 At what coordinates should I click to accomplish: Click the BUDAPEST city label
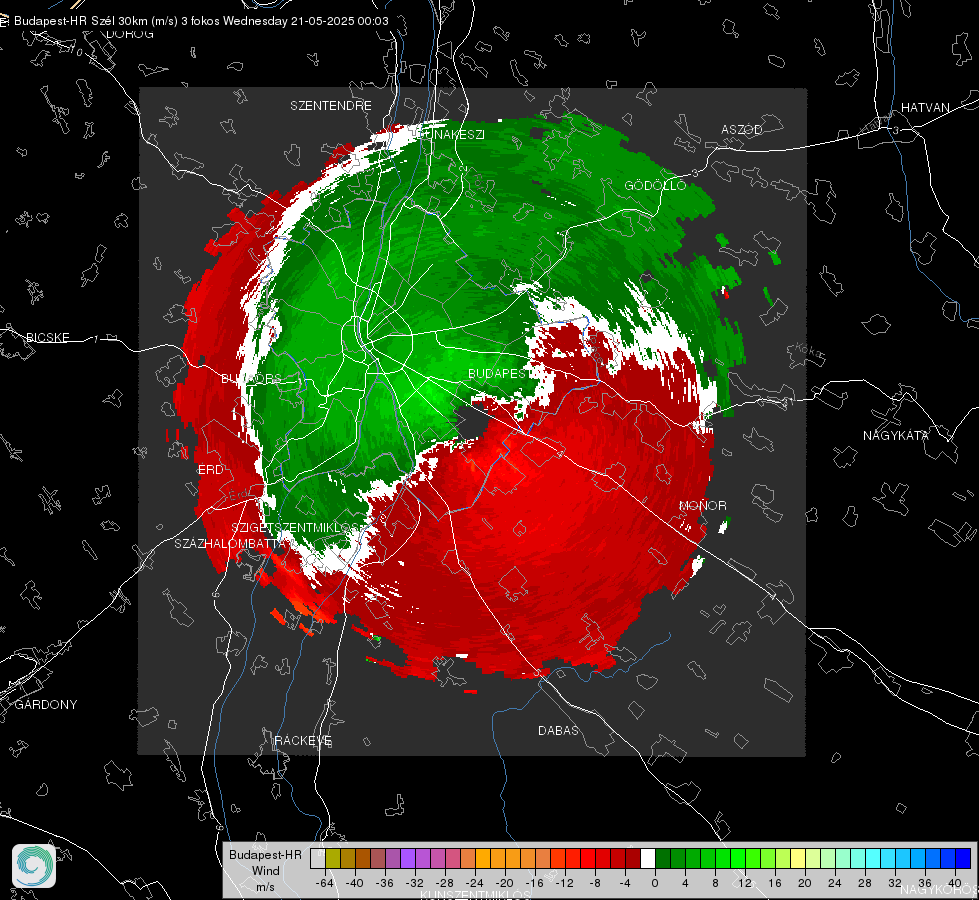coord(499,373)
